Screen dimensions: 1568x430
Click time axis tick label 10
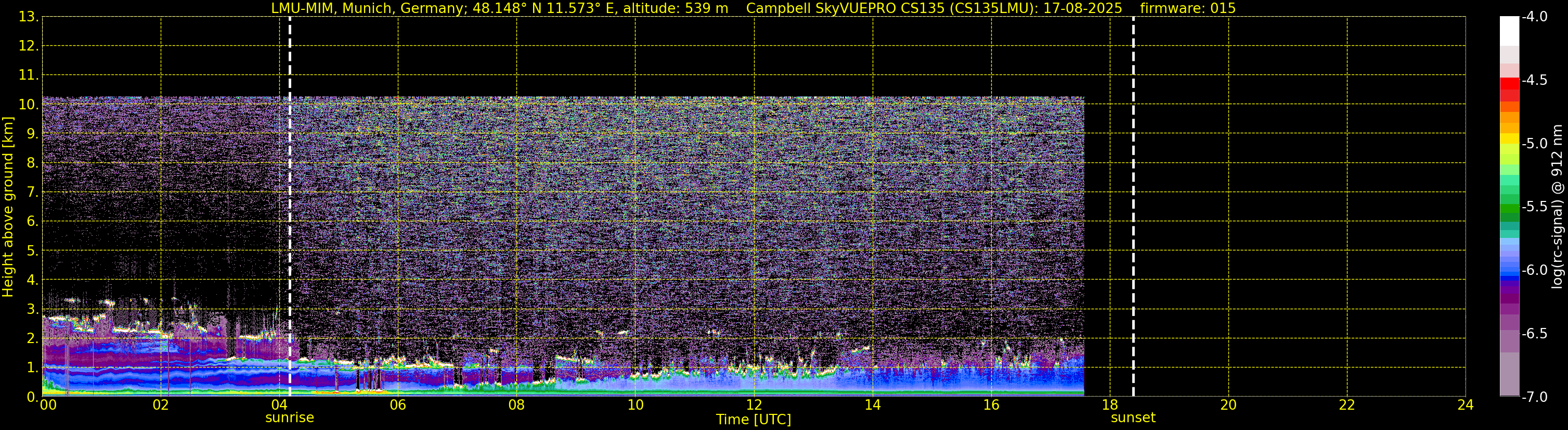(x=635, y=406)
